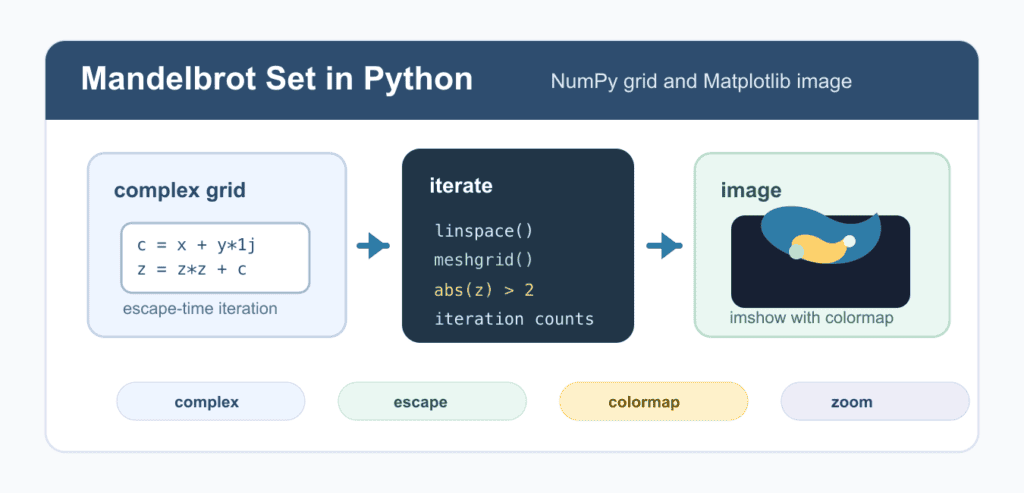Click the abs(z) > 2 line
This screenshot has height=493, width=1024.
click(484, 290)
